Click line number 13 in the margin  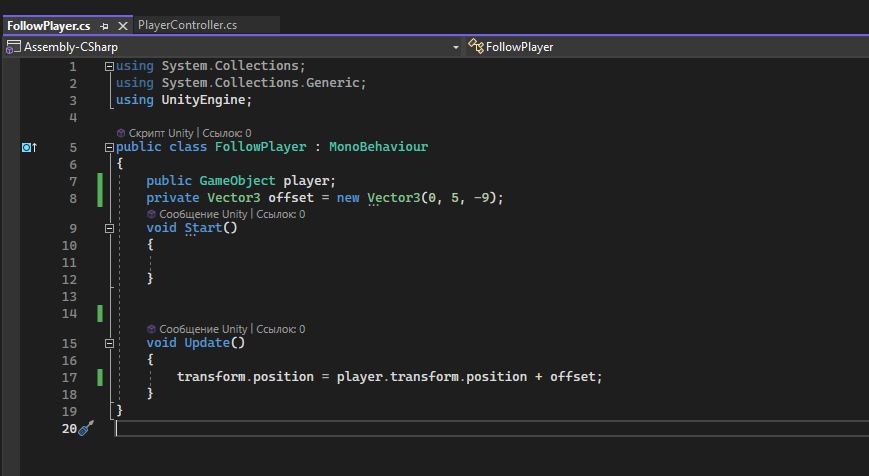click(69, 296)
